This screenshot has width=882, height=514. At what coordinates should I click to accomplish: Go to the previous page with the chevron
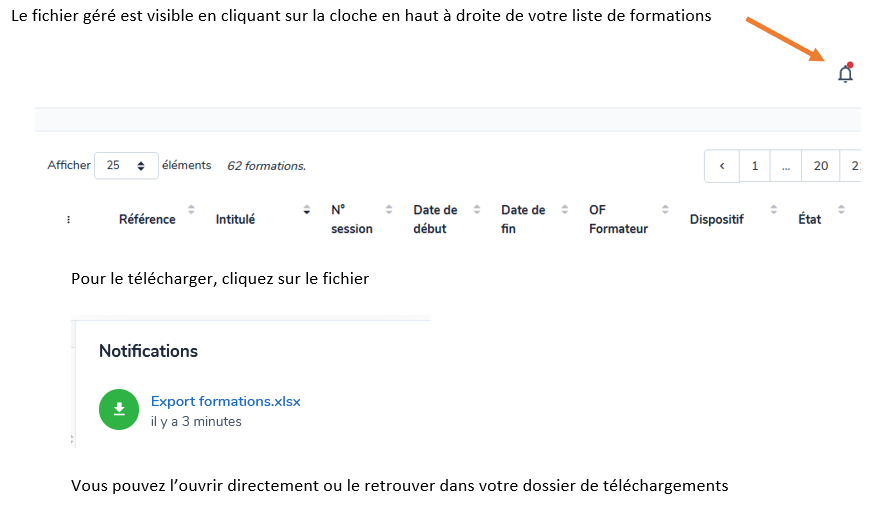[721, 166]
